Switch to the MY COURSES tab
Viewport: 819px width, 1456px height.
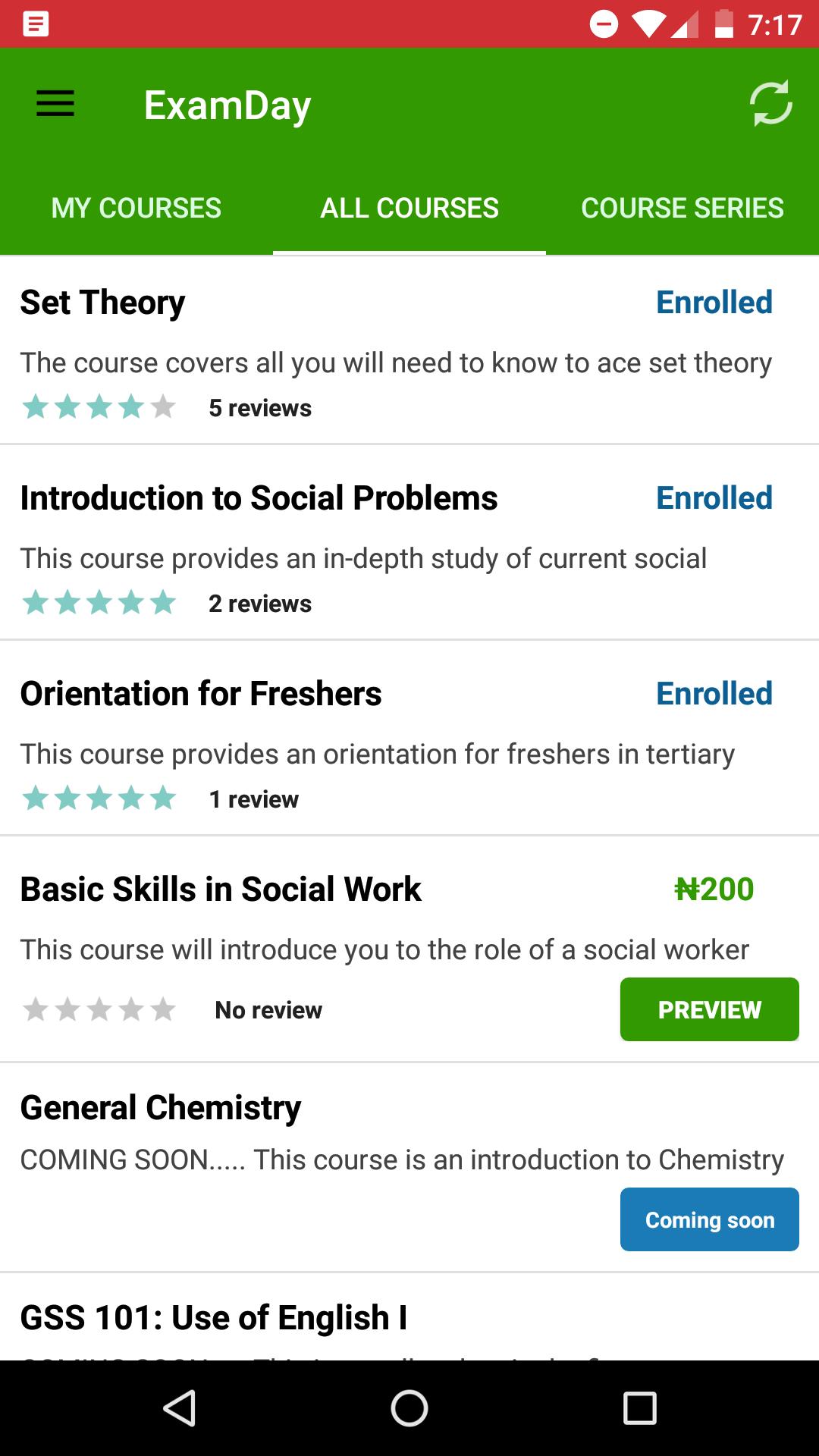[x=136, y=208]
